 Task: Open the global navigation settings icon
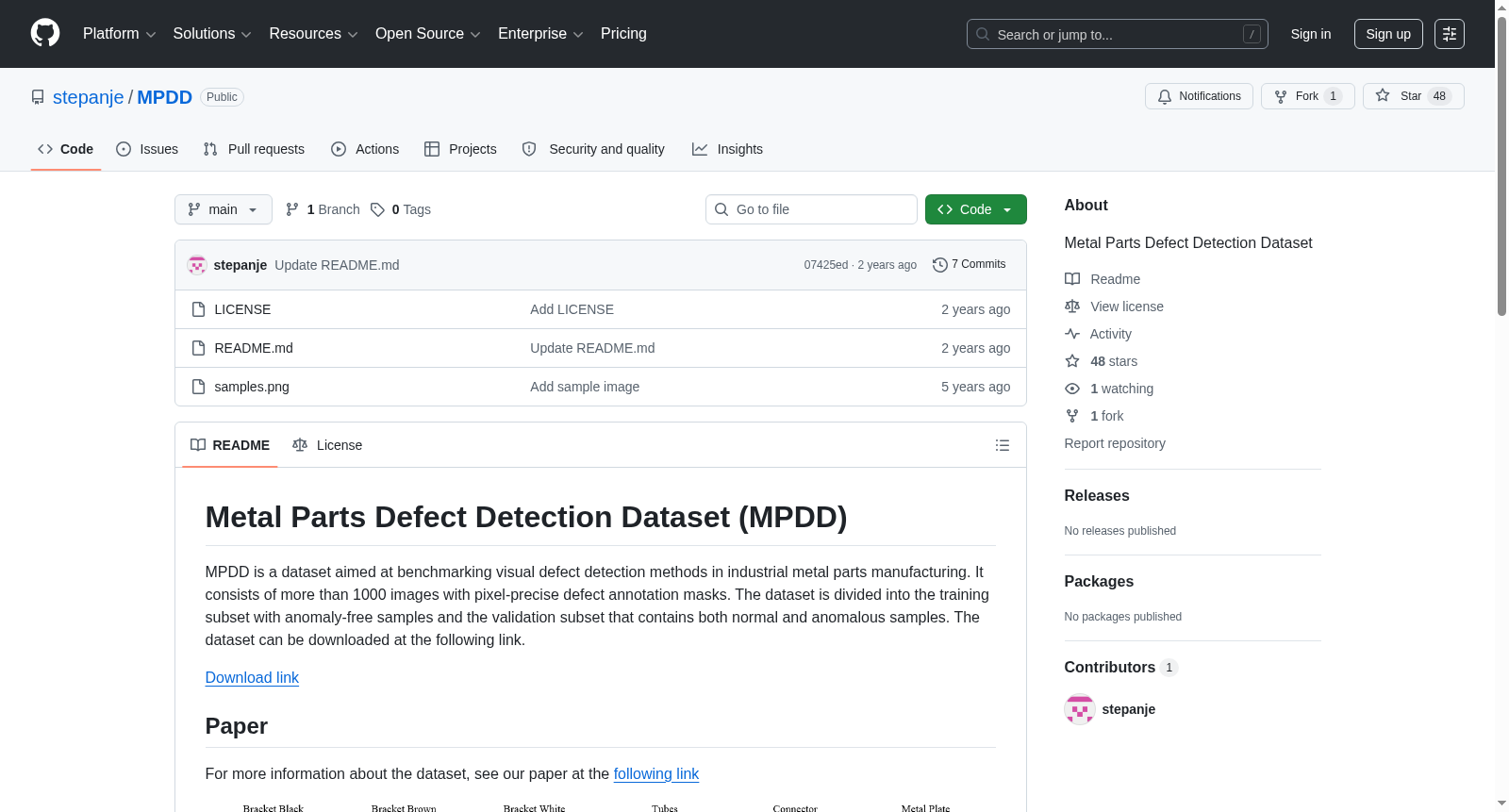(x=1450, y=34)
